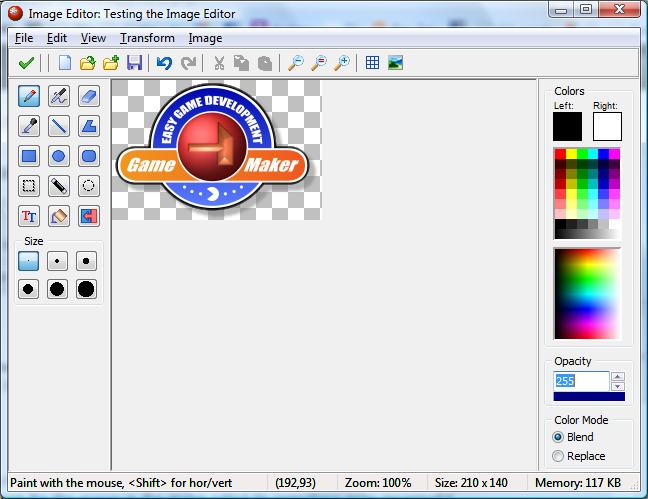Create a new image with the blank page icon
Screen dimensions: 648x499
click(64, 63)
